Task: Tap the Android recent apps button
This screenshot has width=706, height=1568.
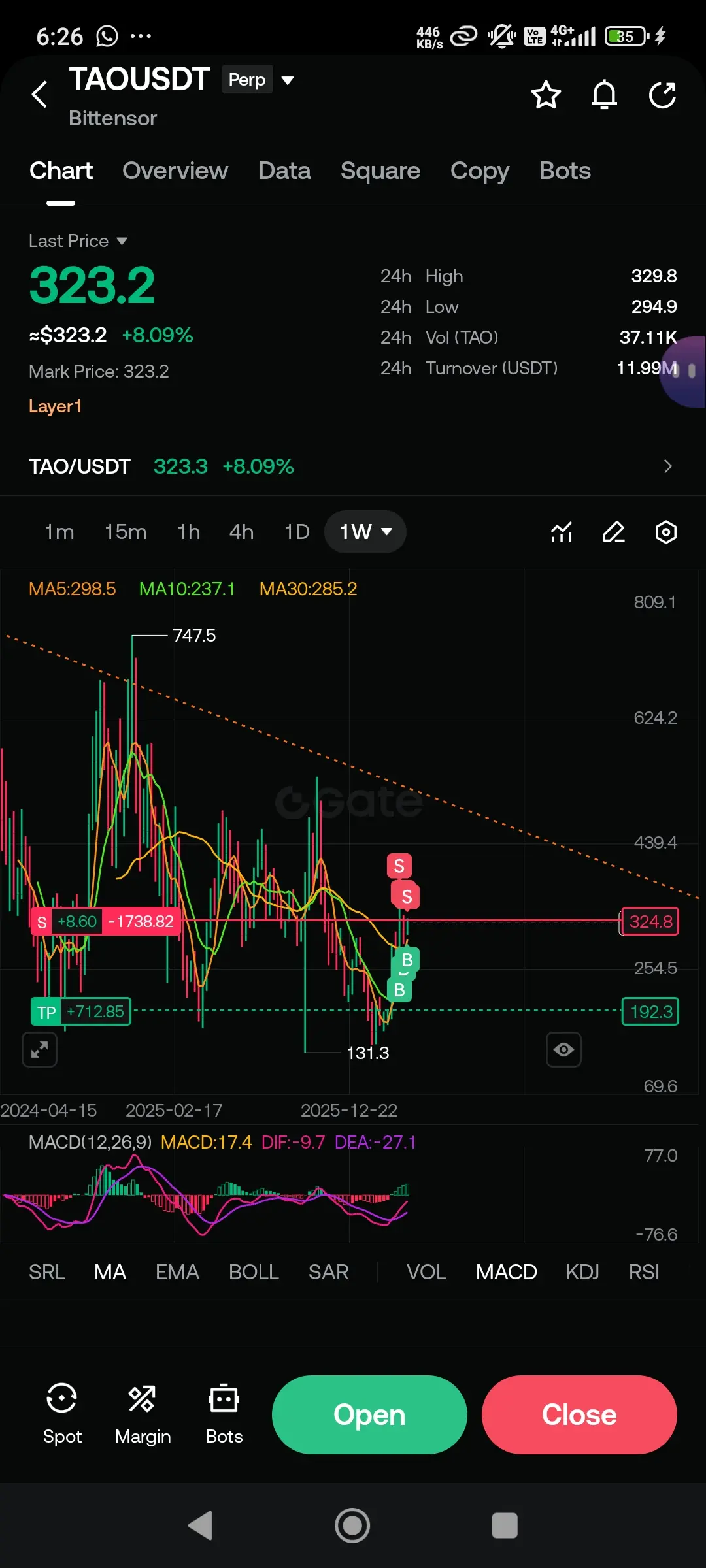Action: pyautogui.click(x=505, y=1526)
